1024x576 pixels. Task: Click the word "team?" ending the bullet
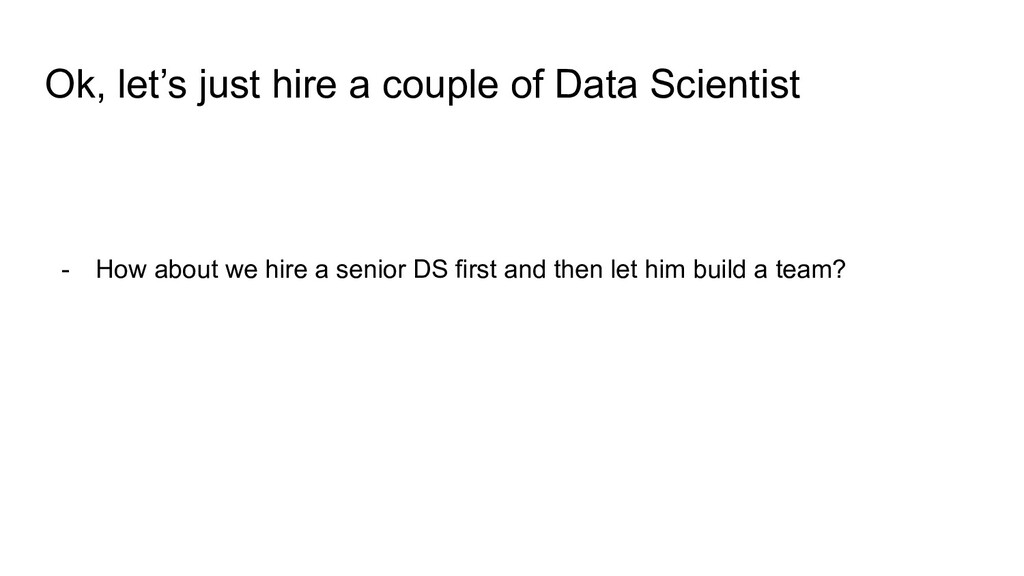(x=810, y=269)
